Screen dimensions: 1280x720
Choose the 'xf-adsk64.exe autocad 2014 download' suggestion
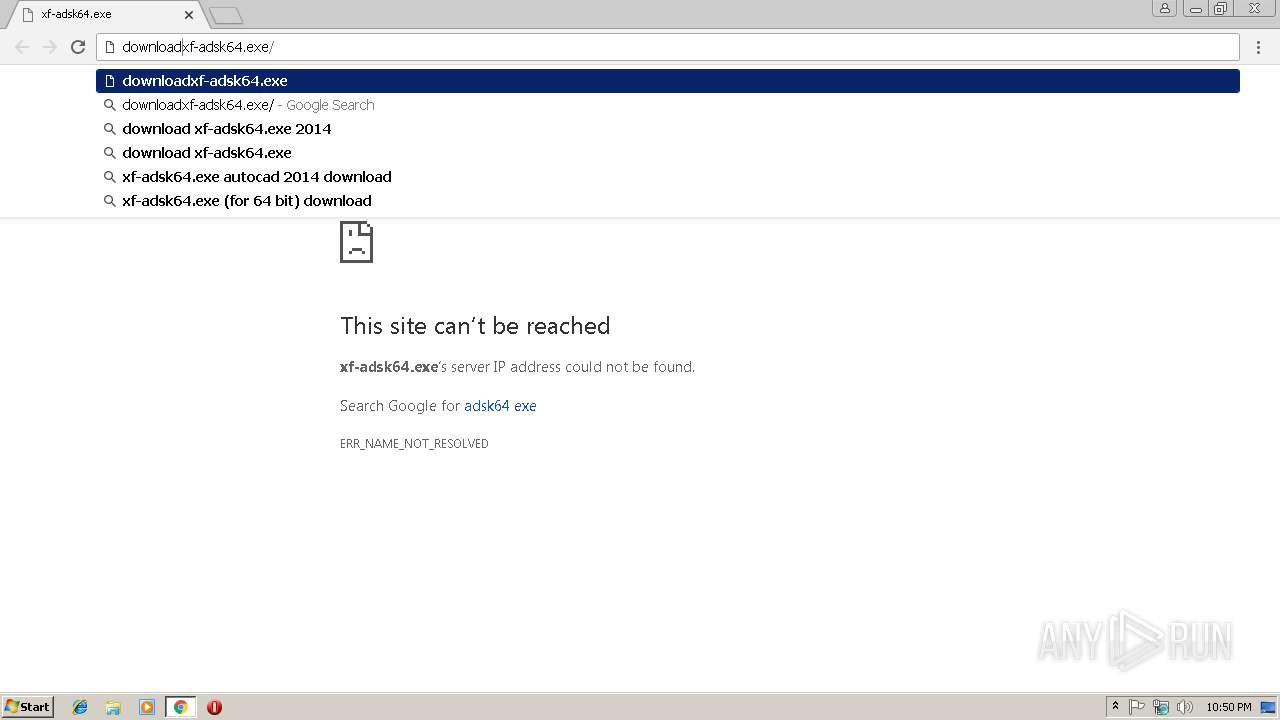(x=668, y=177)
